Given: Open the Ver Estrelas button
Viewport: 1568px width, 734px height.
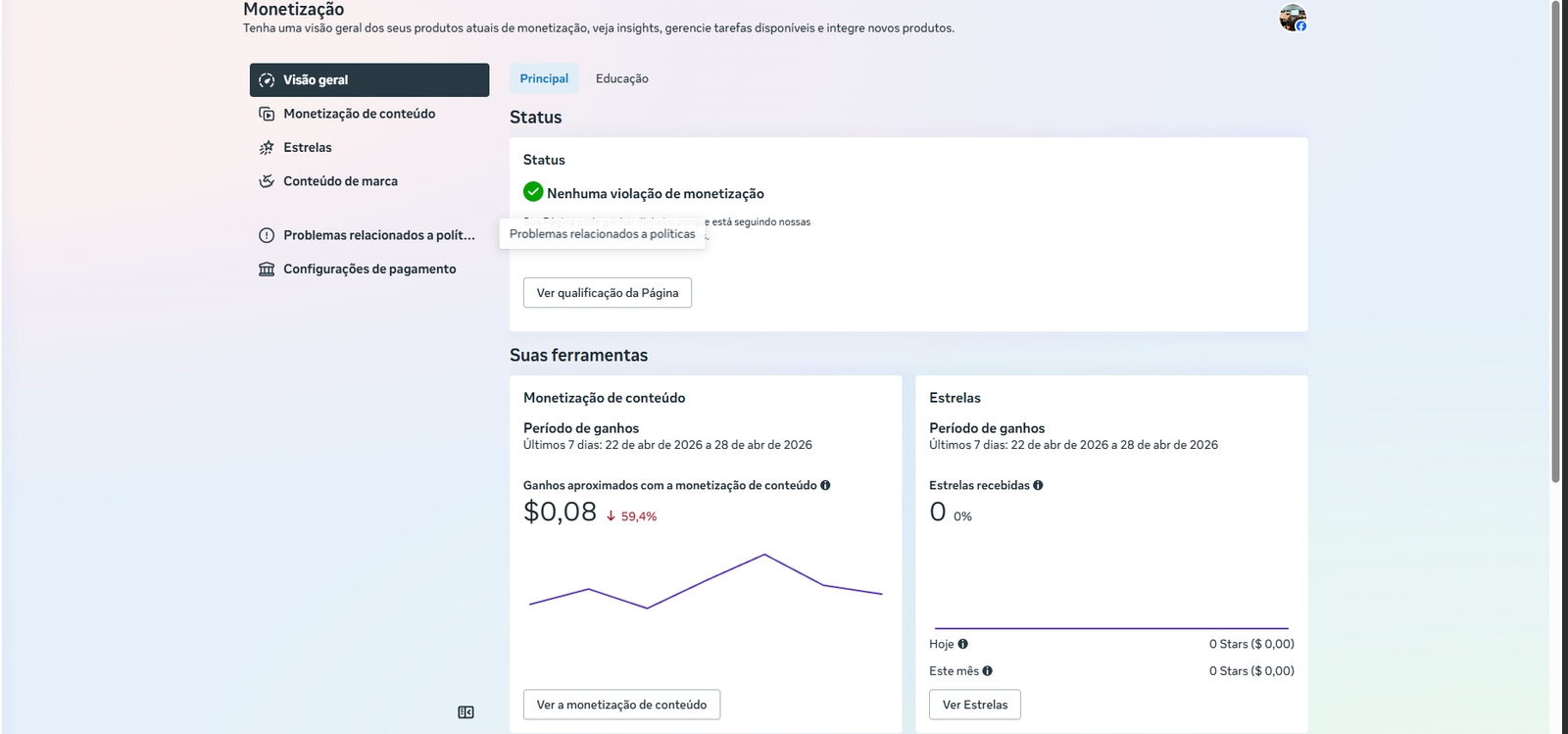Looking at the screenshot, I should point(975,705).
